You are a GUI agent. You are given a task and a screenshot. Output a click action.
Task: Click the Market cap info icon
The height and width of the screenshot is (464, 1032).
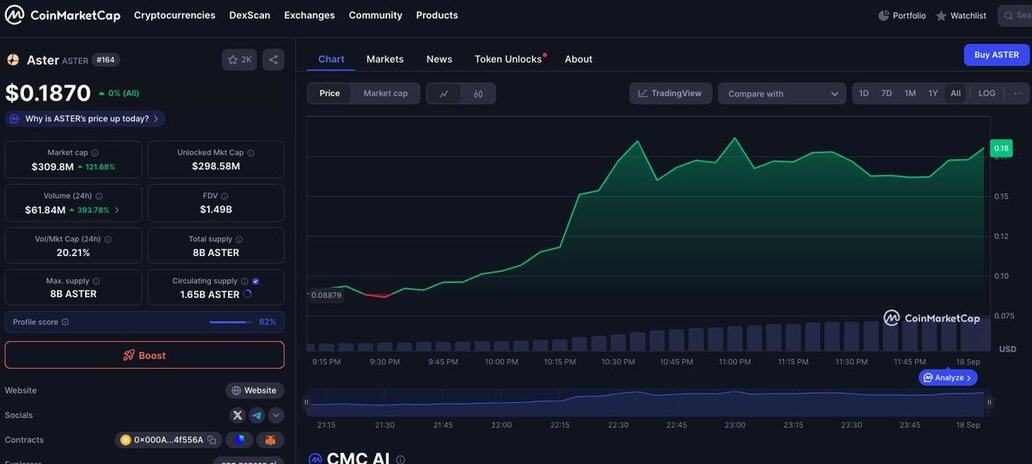tap(95, 153)
